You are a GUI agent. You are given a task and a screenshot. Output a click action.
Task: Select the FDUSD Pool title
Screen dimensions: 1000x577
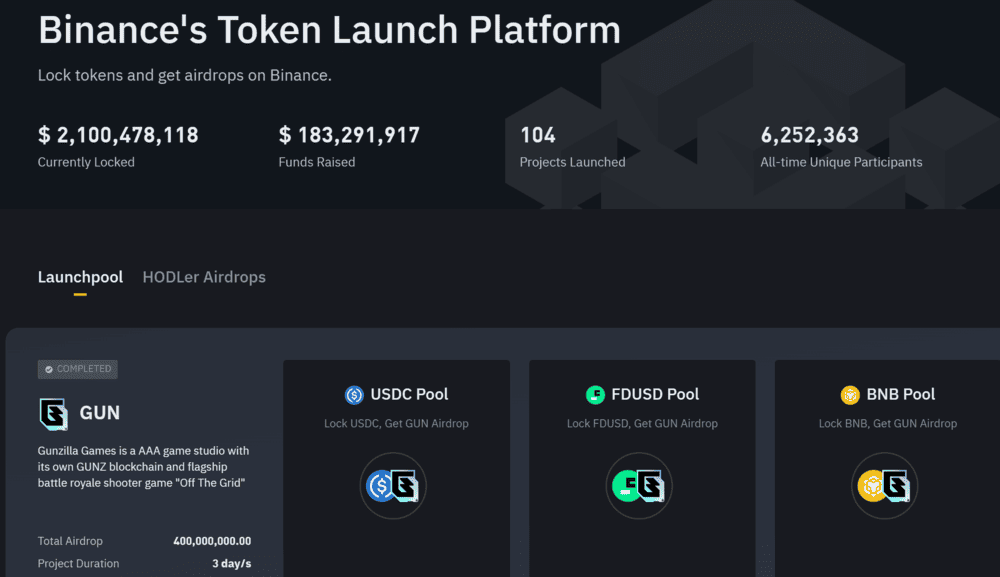[655, 395]
